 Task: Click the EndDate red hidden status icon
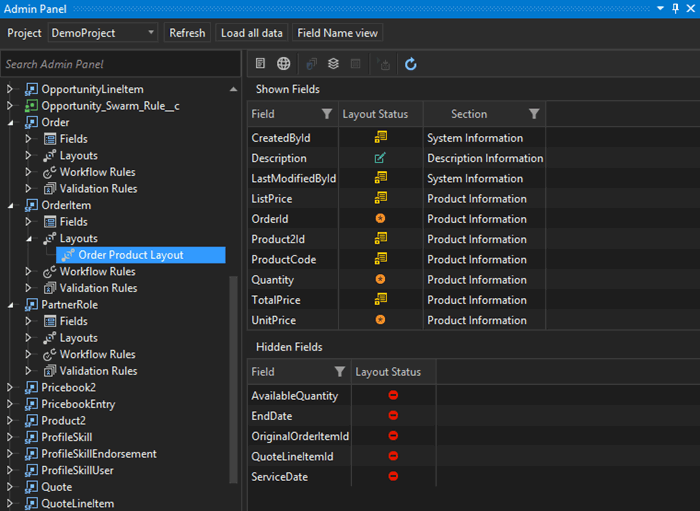[393, 415]
